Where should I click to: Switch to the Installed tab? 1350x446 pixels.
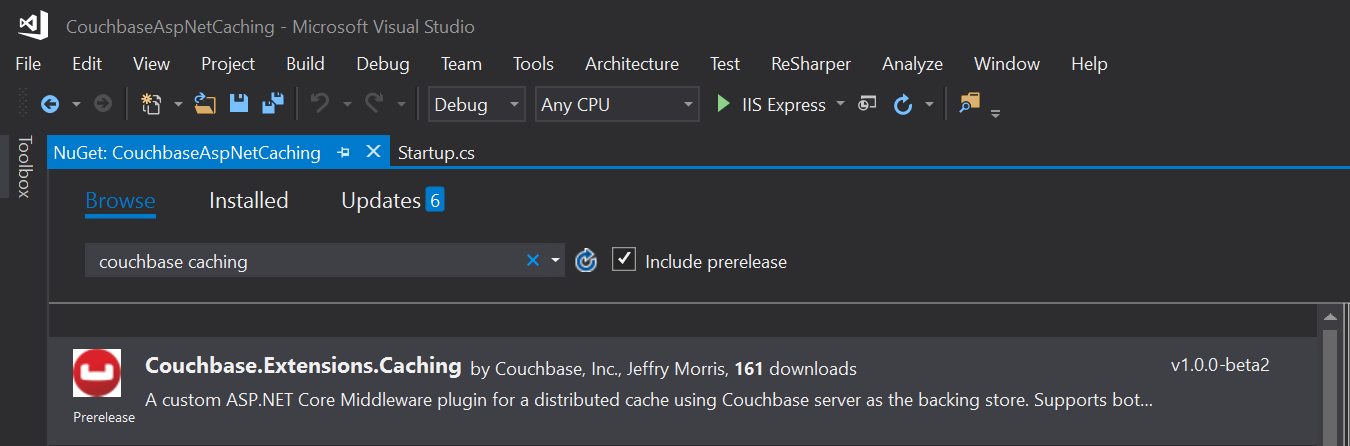[x=248, y=200]
